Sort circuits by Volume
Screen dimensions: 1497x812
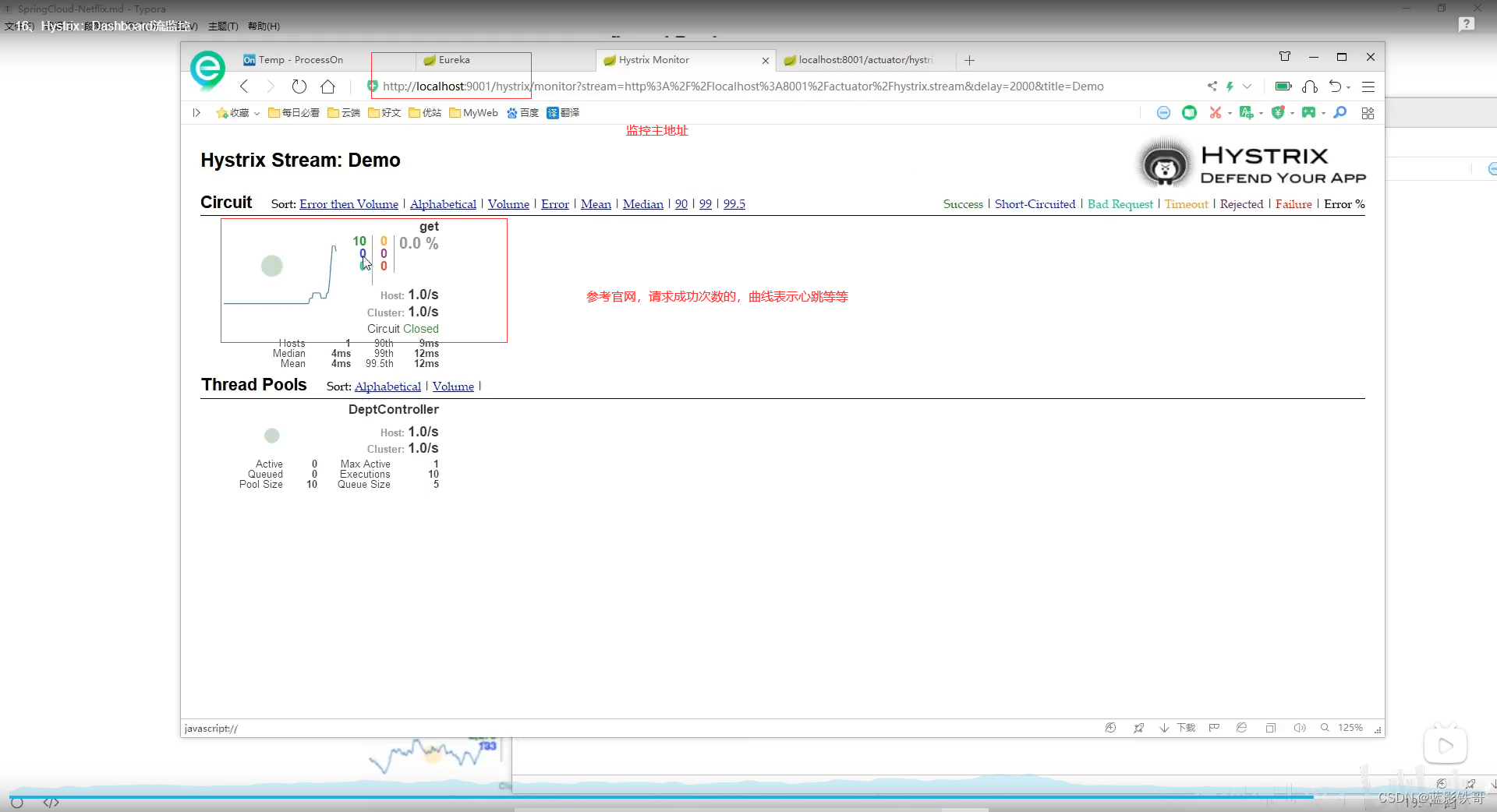(x=508, y=204)
